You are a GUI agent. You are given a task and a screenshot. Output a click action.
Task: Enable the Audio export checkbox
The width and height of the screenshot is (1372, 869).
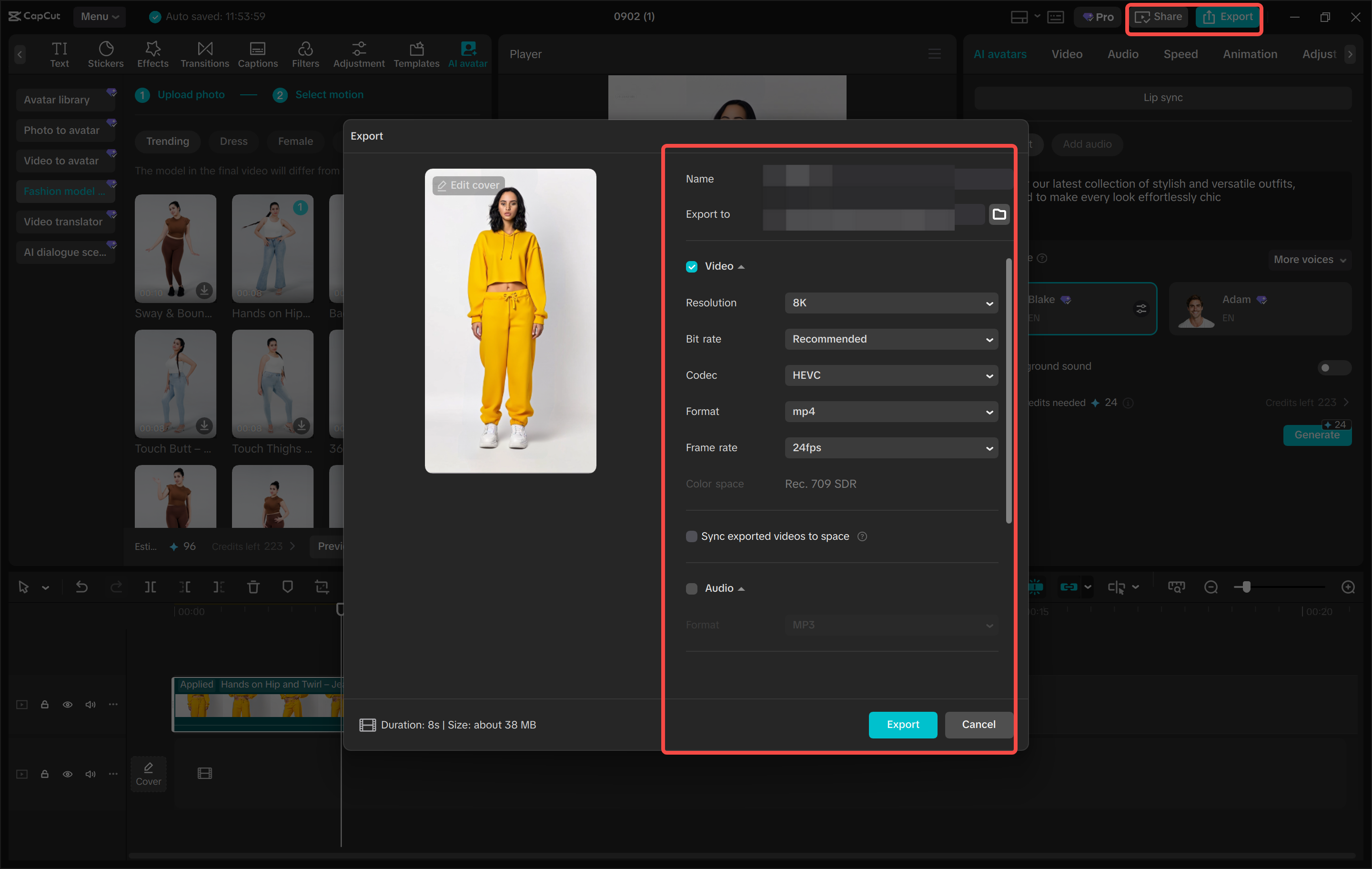click(x=691, y=588)
